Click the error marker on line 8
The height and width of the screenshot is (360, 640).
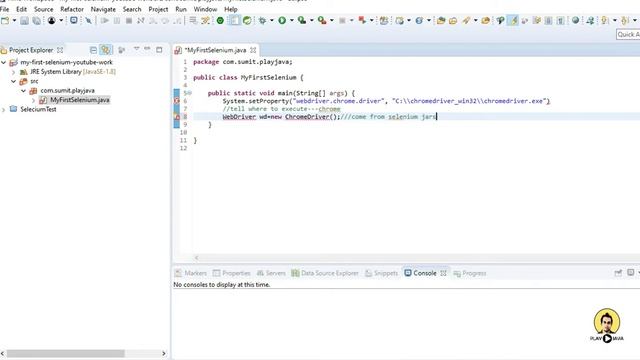(x=177, y=117)
